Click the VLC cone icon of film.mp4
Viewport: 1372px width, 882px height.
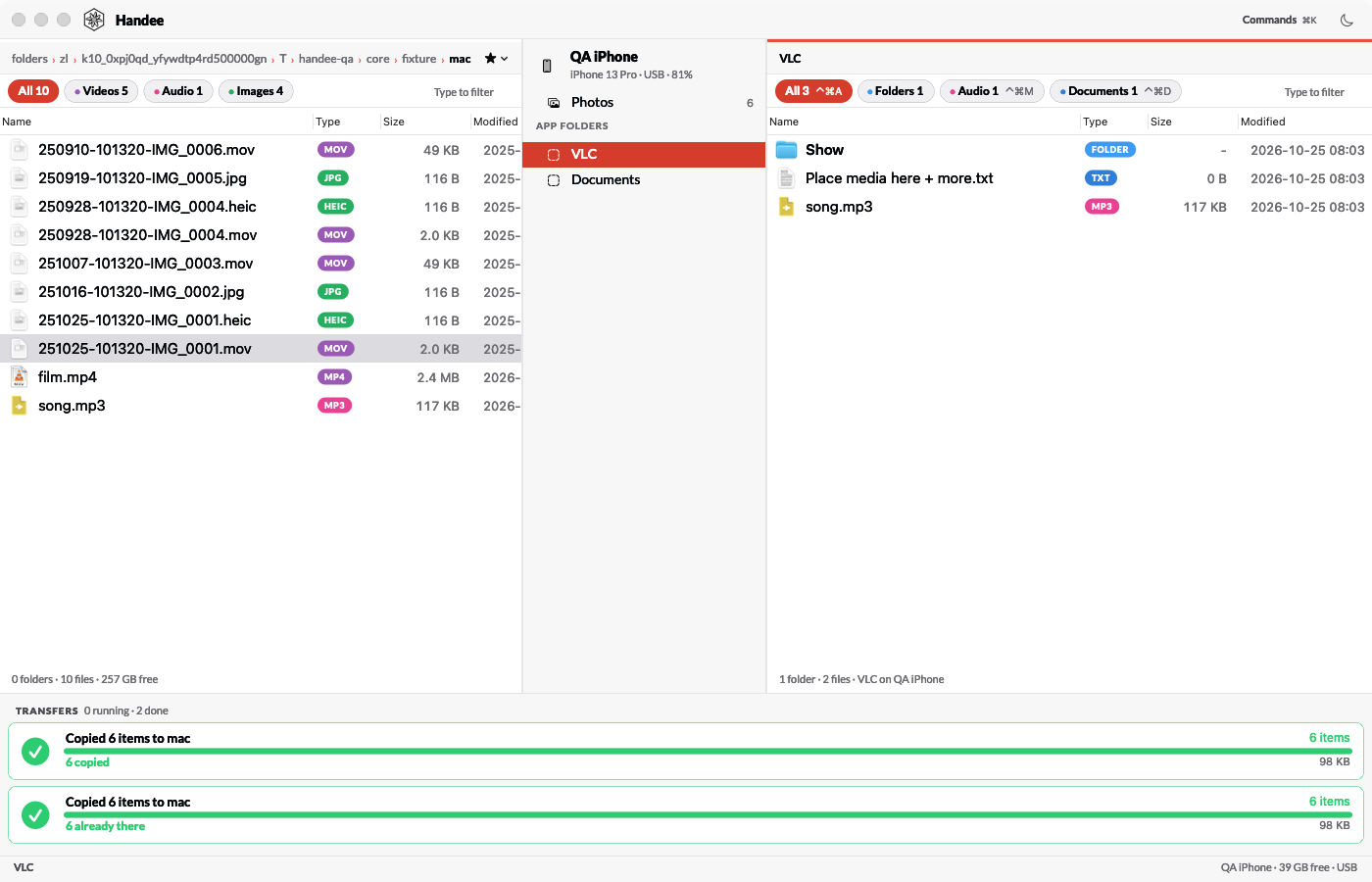point(19,377)
